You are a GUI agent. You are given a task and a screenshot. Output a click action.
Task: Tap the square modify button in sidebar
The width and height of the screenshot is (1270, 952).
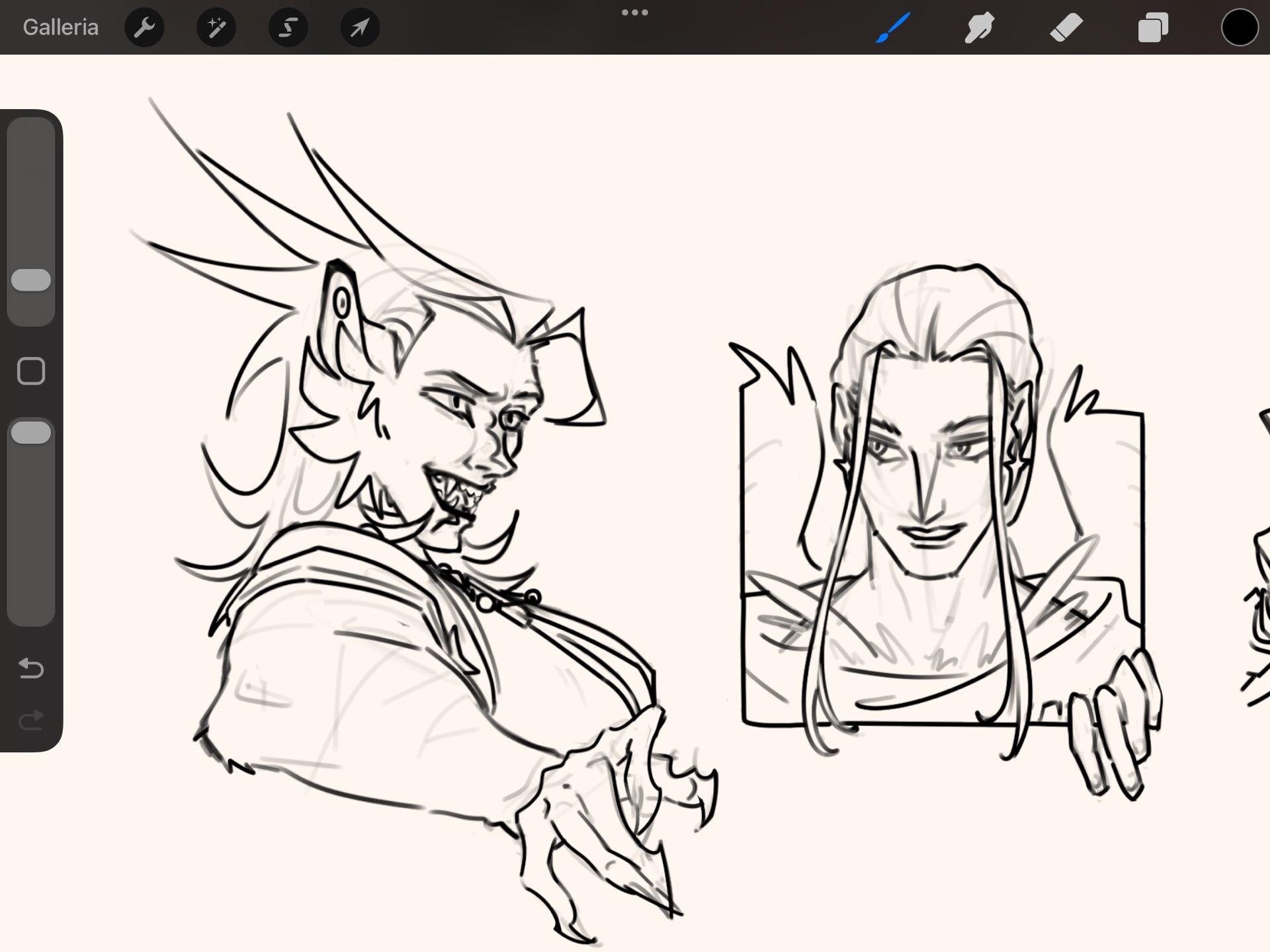(x=31, y=372)
